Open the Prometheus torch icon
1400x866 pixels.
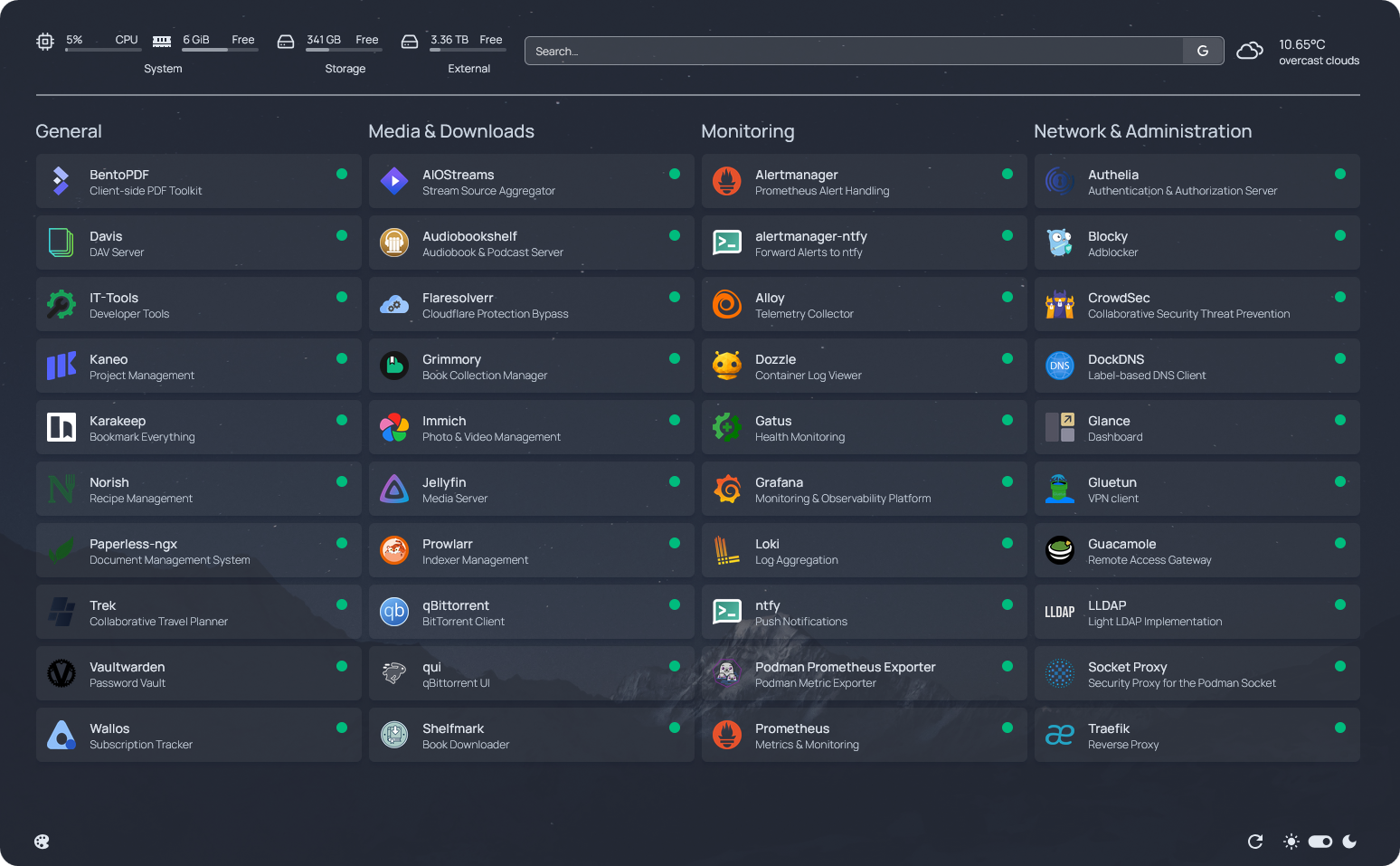click(727, 735)
